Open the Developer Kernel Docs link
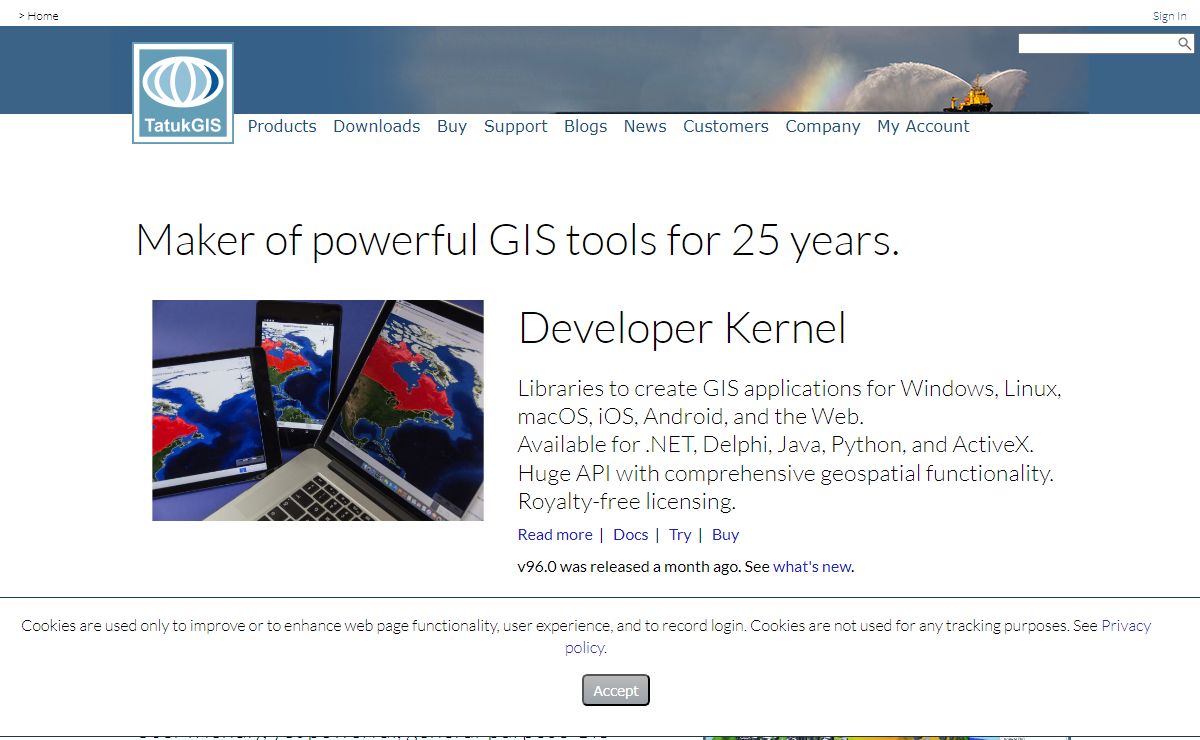This screenshot has height=740, width=1200. [x=631, y=535]
